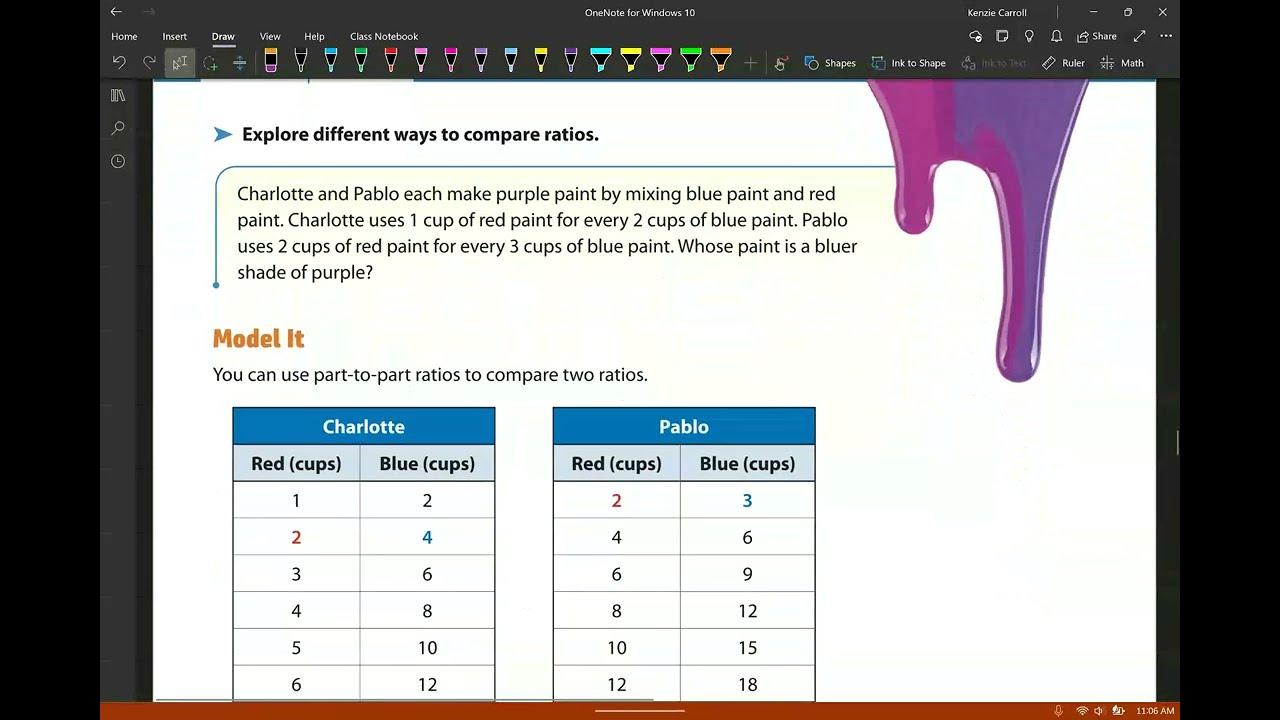Select the magenta highlighter
This screenshot has height=720, width=1280.
pos(660,61)
